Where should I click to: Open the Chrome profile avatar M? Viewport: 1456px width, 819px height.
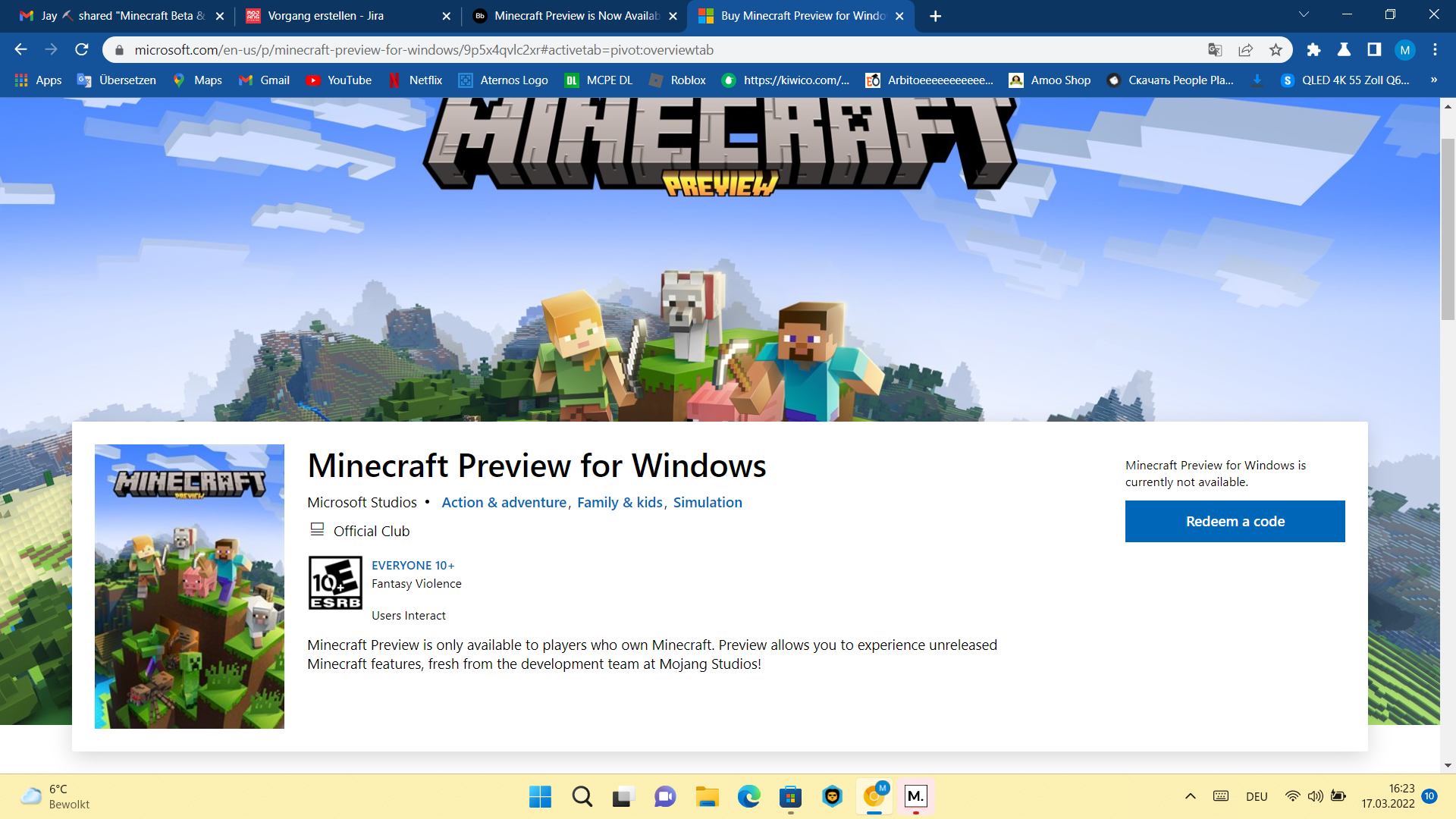pos(1404,50)
